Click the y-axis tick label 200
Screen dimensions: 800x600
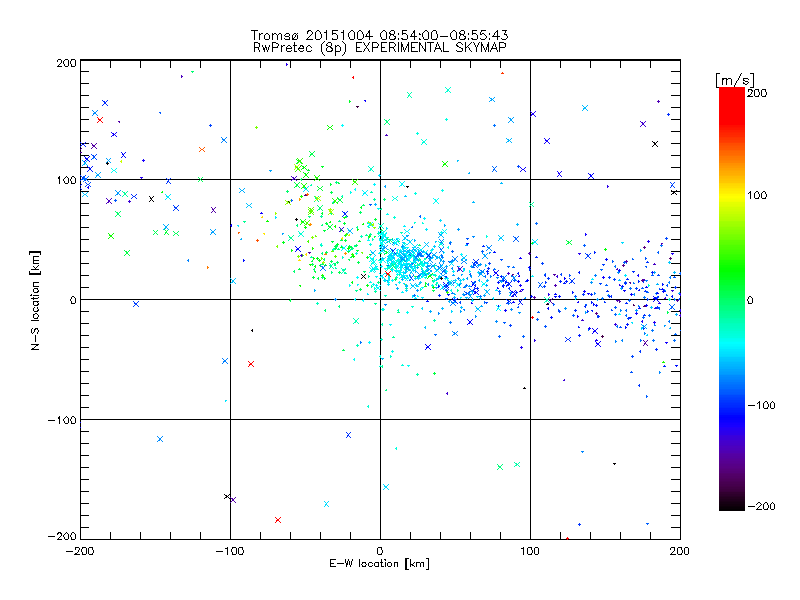(66, 63)
